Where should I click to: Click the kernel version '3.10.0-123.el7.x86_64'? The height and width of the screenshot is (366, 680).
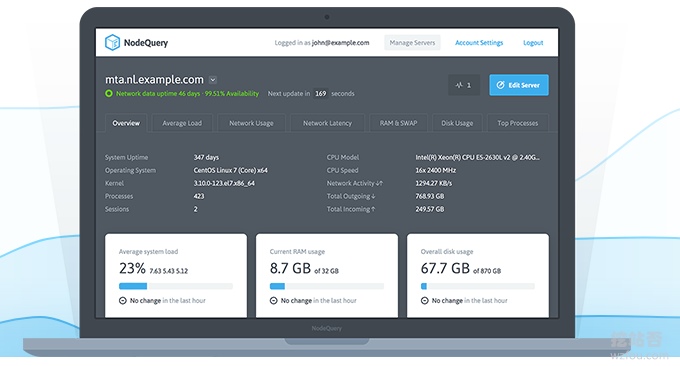pos(224,183)
